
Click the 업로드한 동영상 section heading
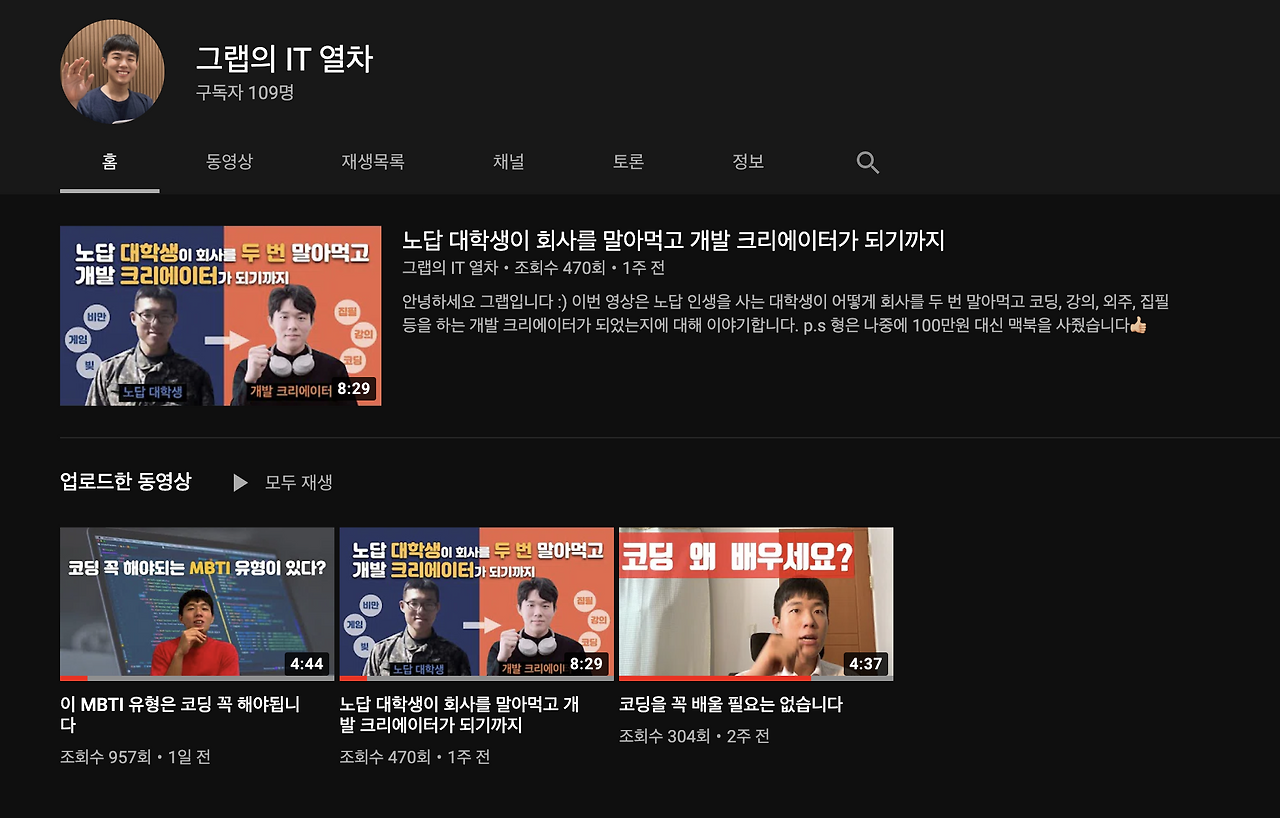[x=125, y=481]
